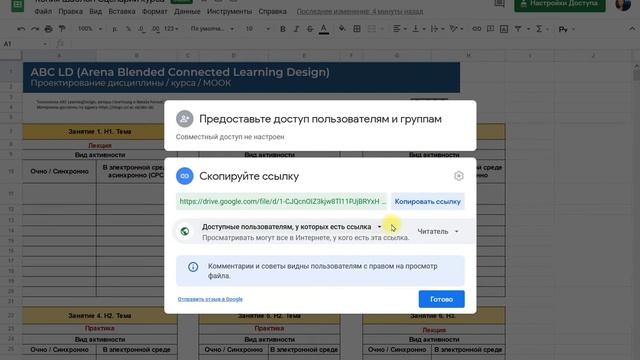Click the Копировать ссылку button
640x360 pixels.
click(427, 202)
